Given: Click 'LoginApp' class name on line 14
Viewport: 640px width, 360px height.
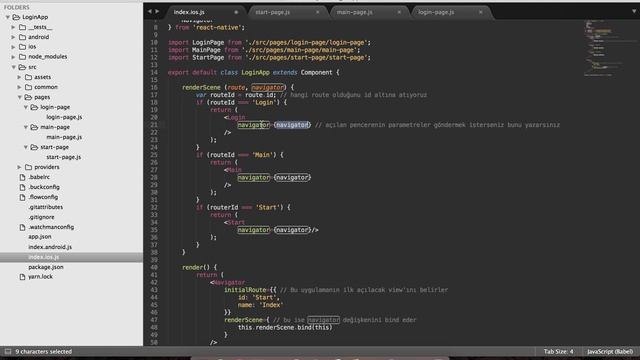Looking at the screenshot, I should coord(255,73).
